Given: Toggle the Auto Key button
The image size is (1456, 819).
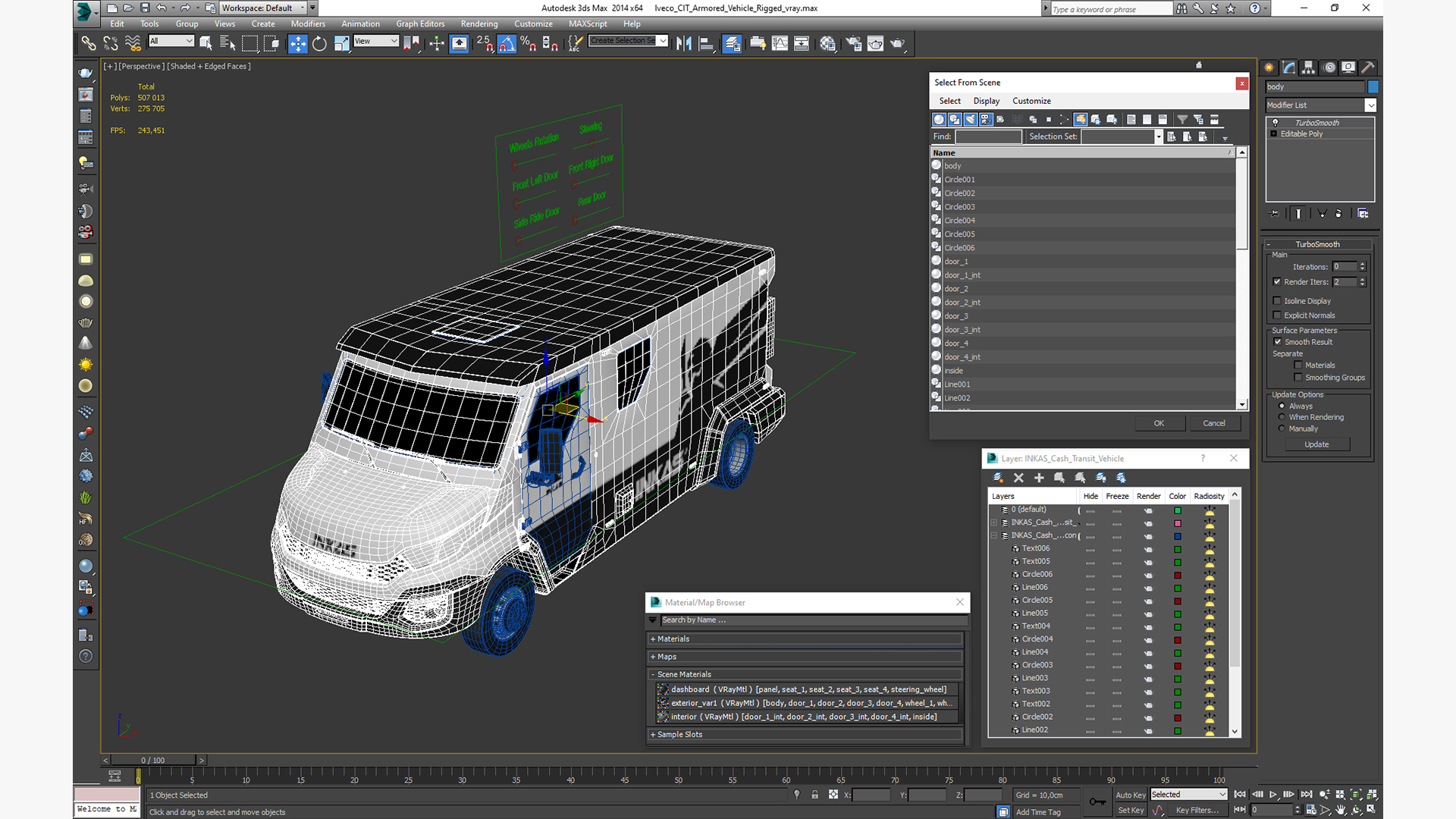Looking at the screenshot, I should coord(1131,795).
